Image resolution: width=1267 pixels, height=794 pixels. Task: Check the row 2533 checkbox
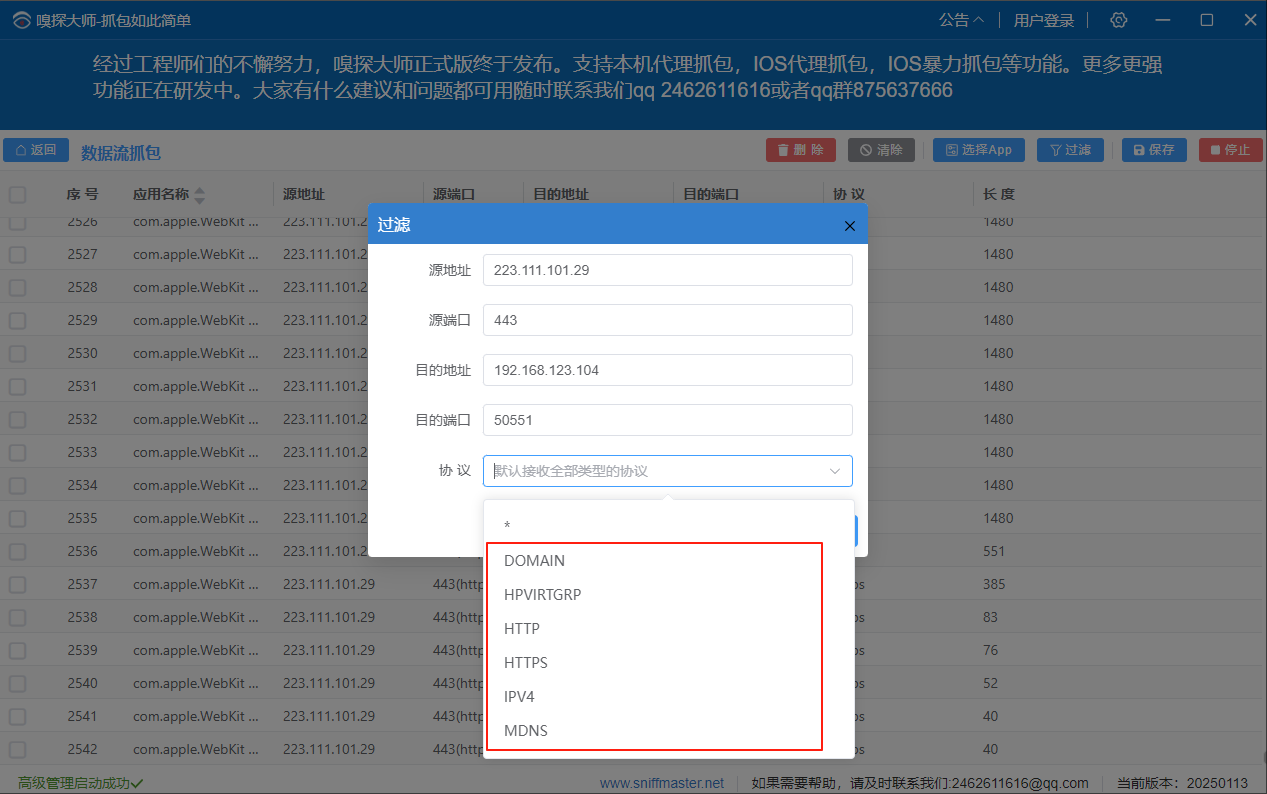(18, 452)
